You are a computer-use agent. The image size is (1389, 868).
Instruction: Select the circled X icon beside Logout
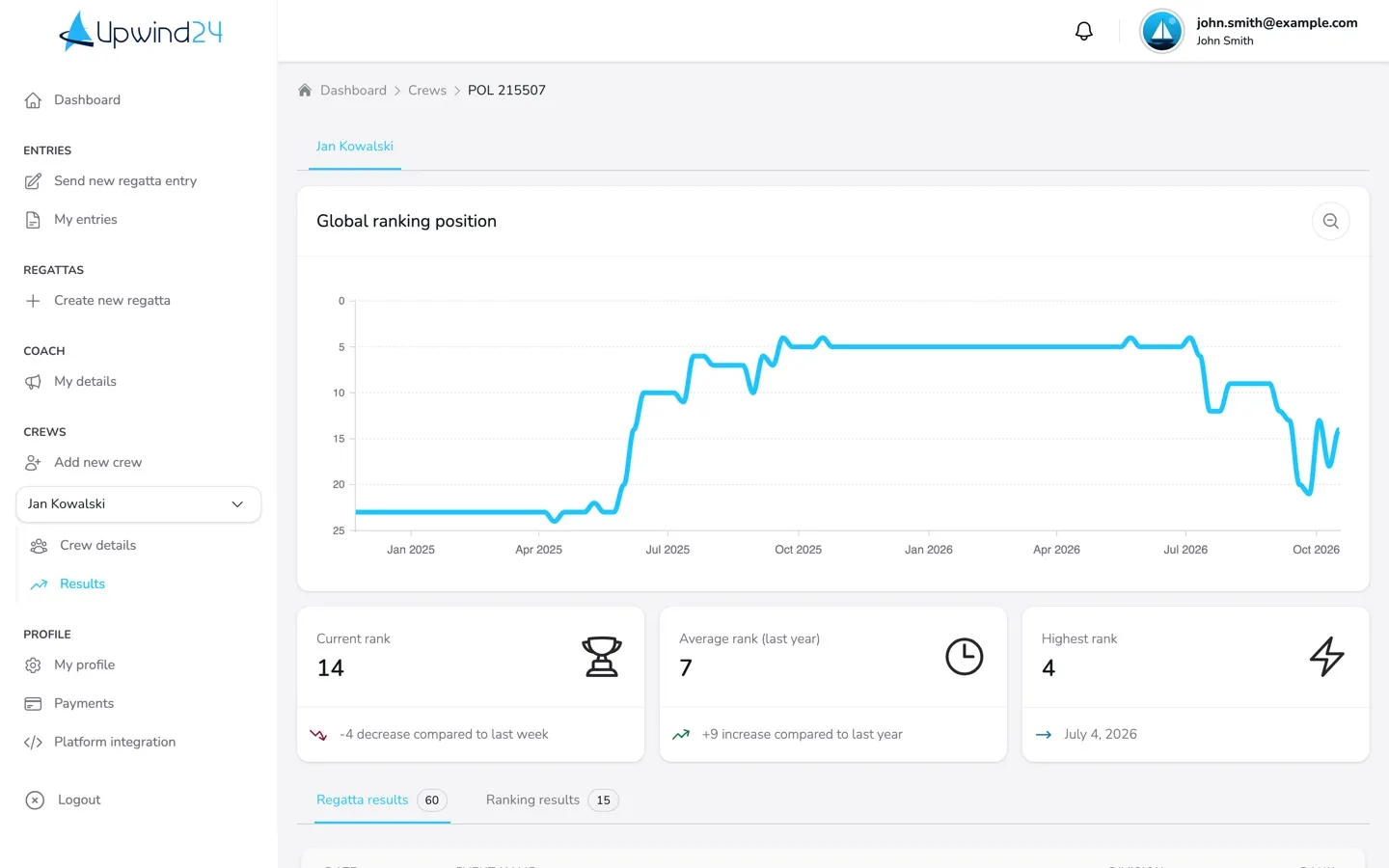tap(35, 800)
